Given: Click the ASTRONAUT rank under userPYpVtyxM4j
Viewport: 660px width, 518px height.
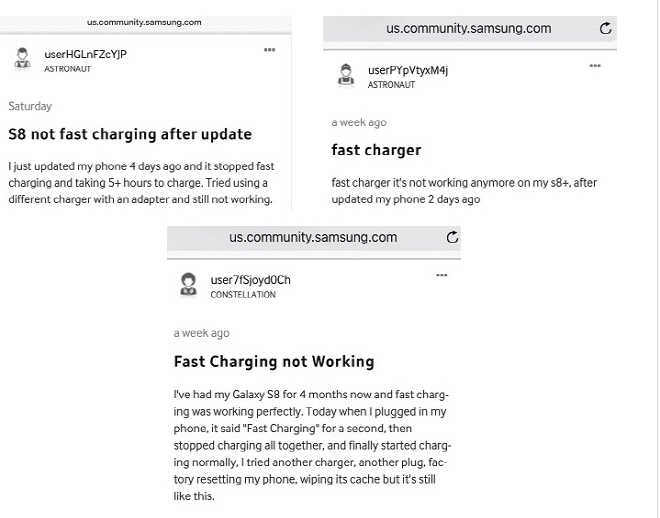Looking at the screenshot, I should point(391,85).
